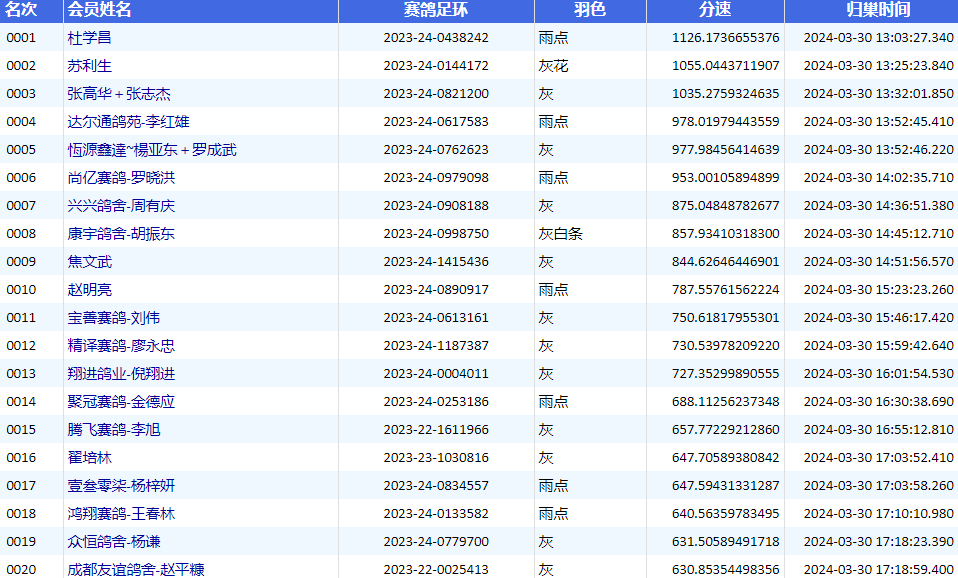958x578 pixels.
Task: Click member name 尚亿赛鸽-罗晓洪
Action: click(x=121, y=178)
